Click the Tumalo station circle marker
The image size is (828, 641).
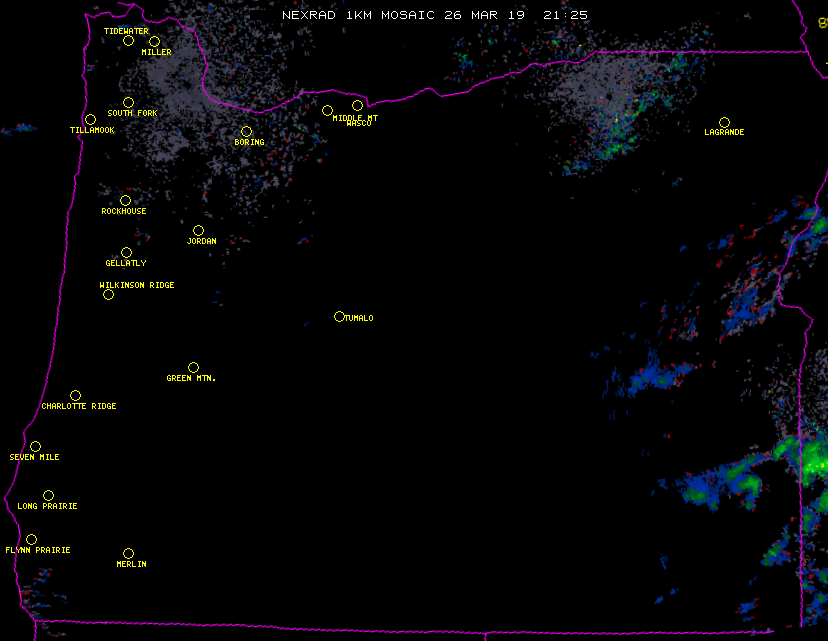[x=339, y=317]
